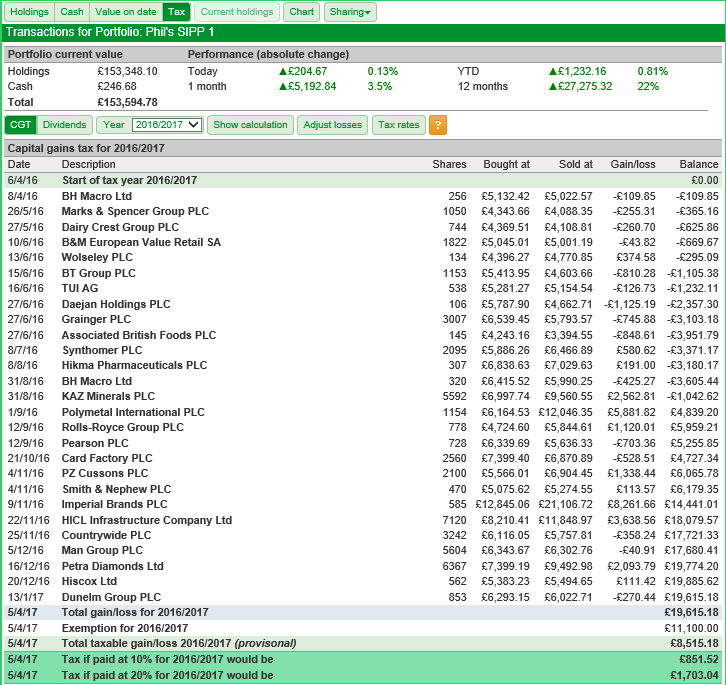
Task: Click Hikma Pharmaceuticals PLC
Action: pyautogui.click(x=134, y=365)
